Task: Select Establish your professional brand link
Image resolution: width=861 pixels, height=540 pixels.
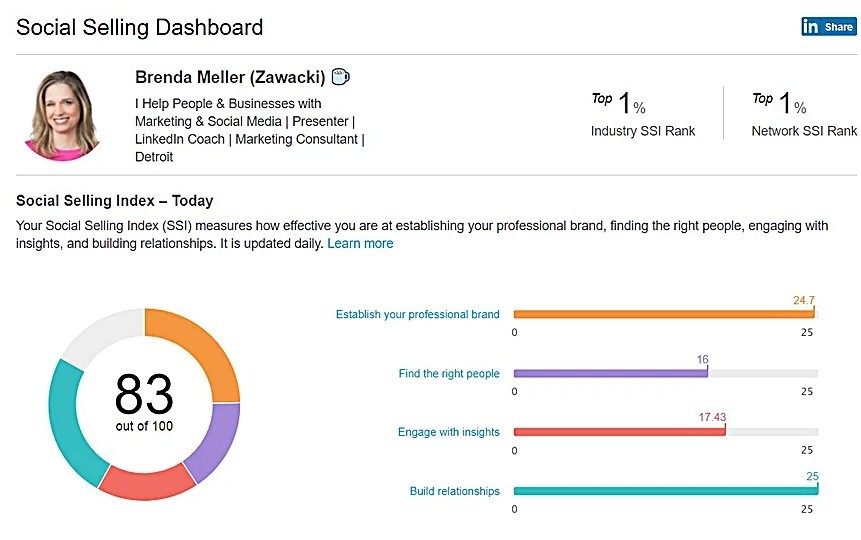Action: pos(417,314)
